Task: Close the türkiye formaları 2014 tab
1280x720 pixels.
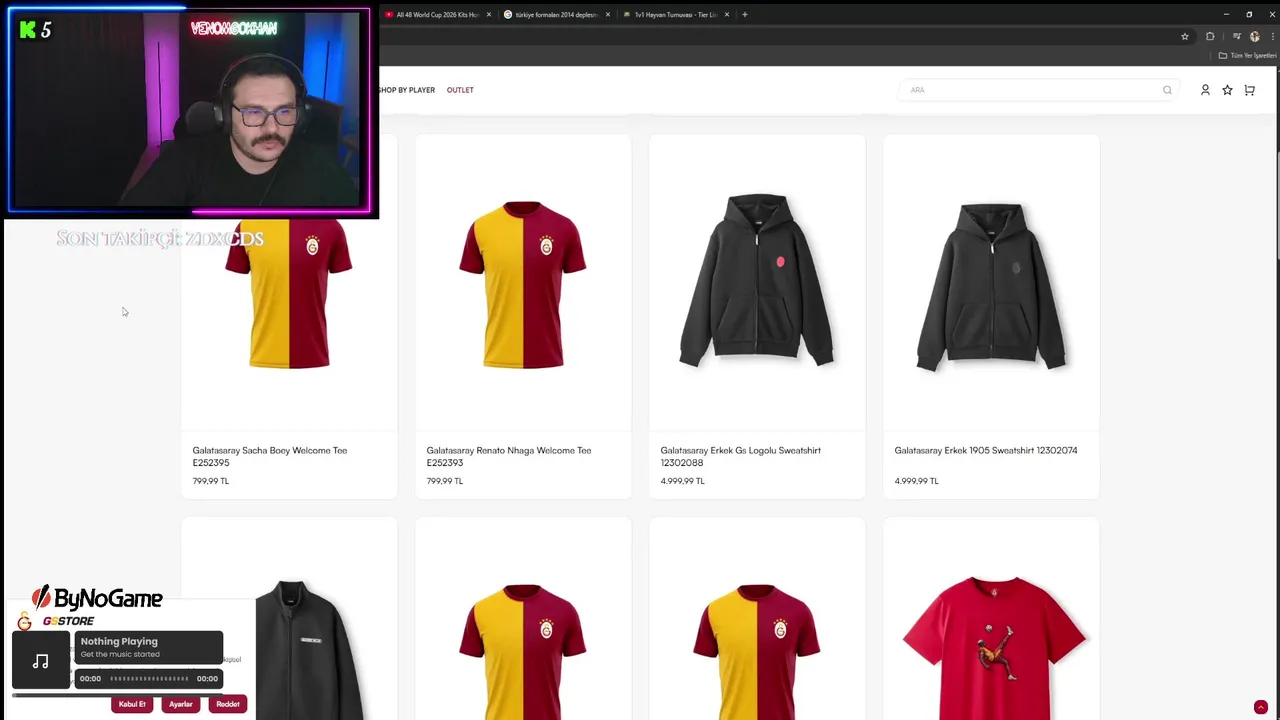Action: 607,14
